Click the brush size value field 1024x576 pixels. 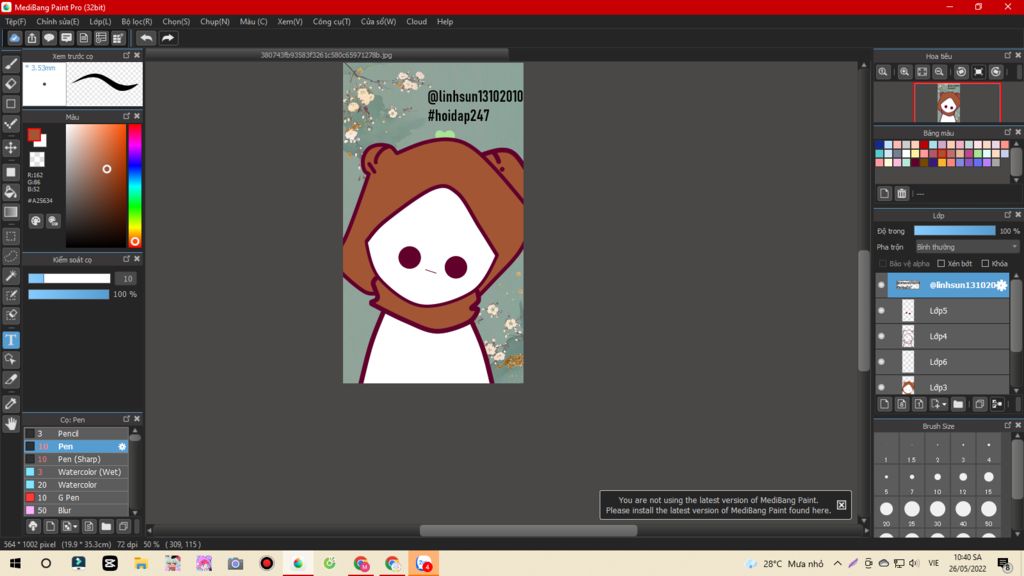(127, 279)
